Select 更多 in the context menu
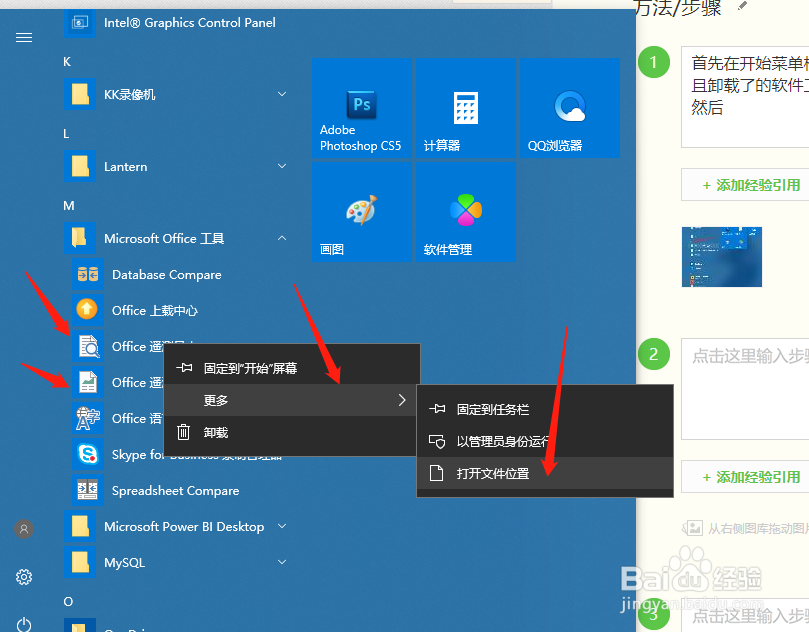Viewport: 809px width, 632px height. pyautogui.click(x=292, y=400)
